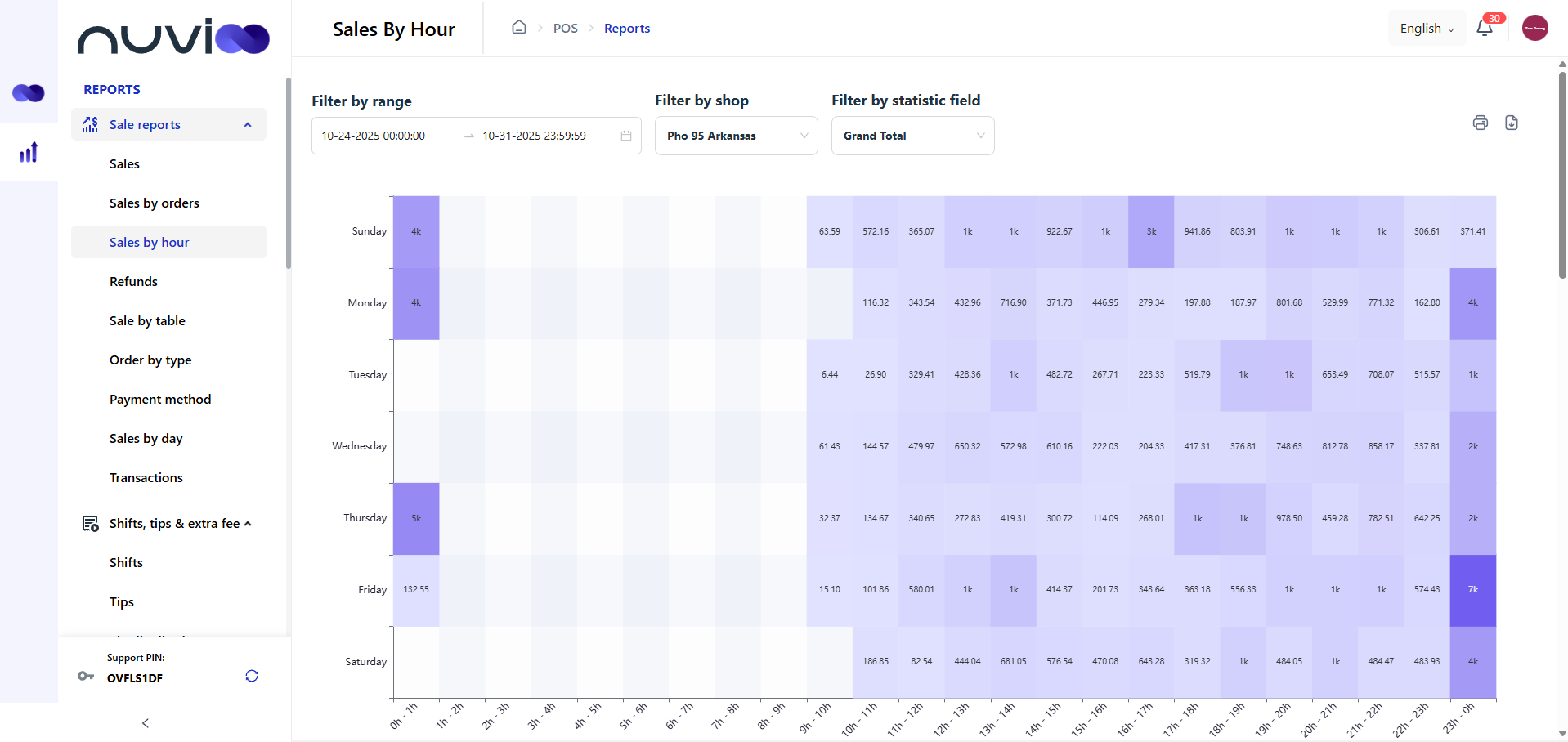Open the Sales by orders report
This screenshot has width=1568, height=742.
tap(155, 203)
